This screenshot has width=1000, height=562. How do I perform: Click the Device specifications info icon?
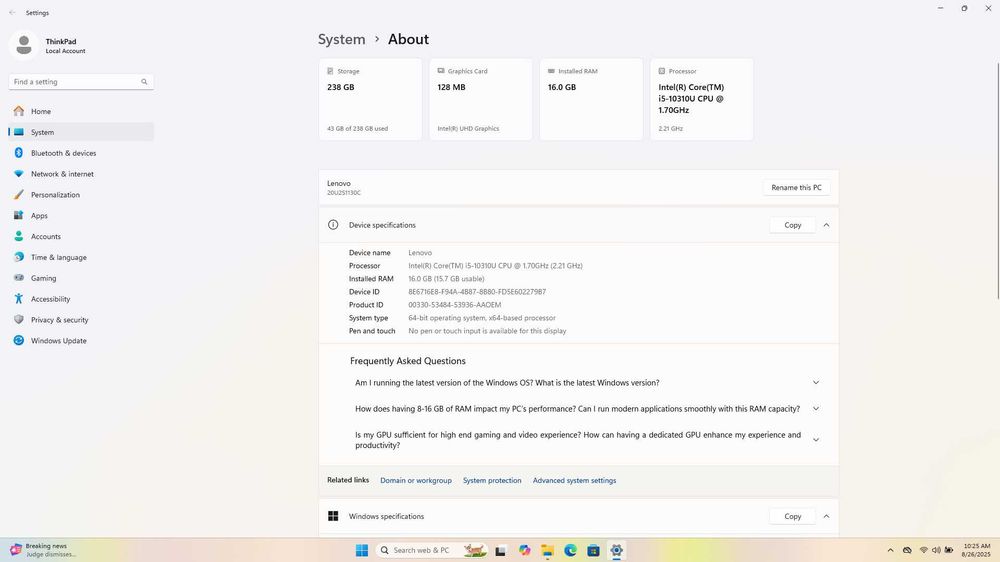pos(333,225)
